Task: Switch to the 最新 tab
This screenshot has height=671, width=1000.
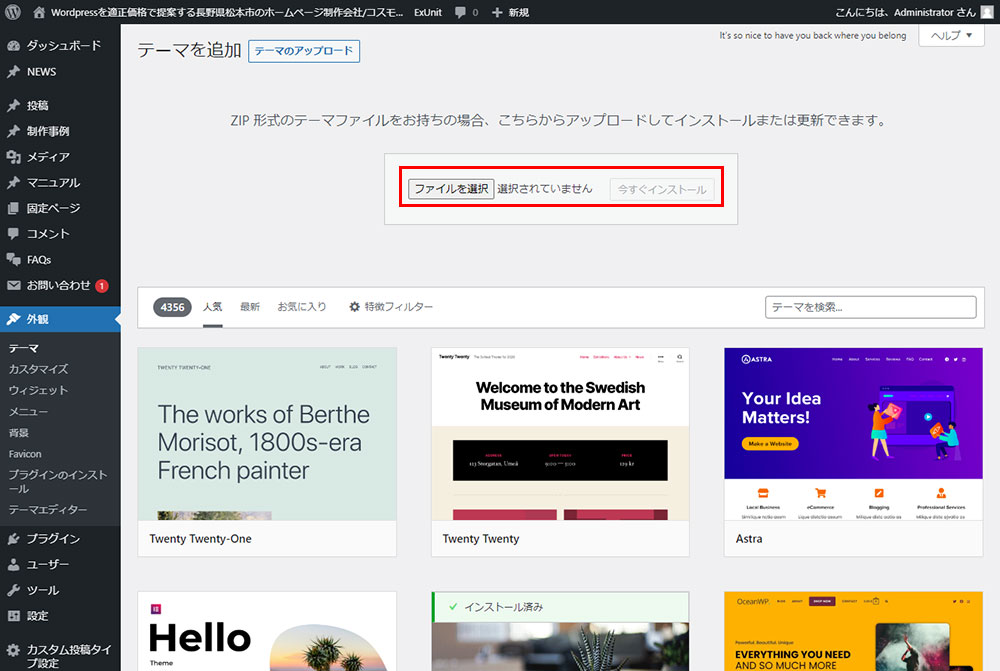Action: (250, 307)
